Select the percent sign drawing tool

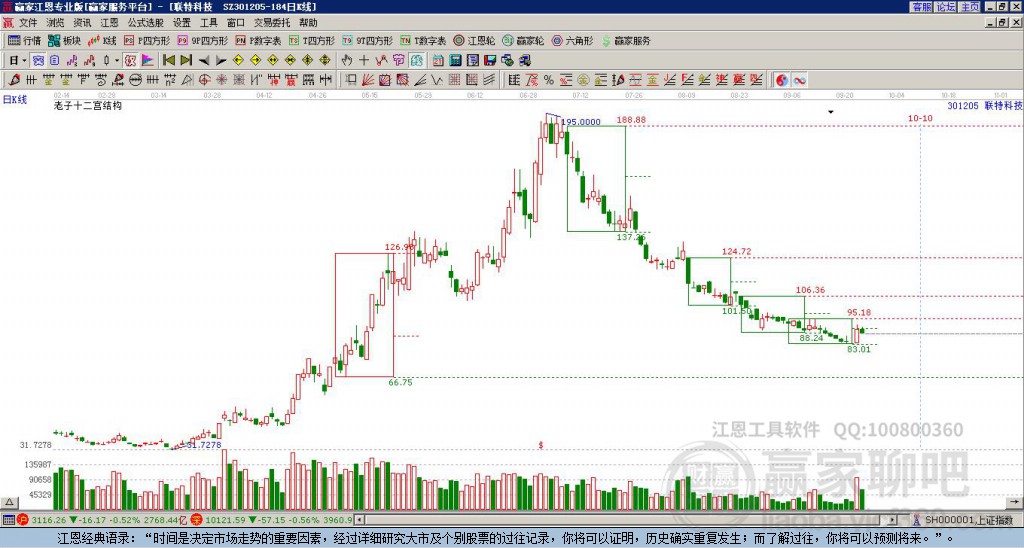[x=549, y=80]
